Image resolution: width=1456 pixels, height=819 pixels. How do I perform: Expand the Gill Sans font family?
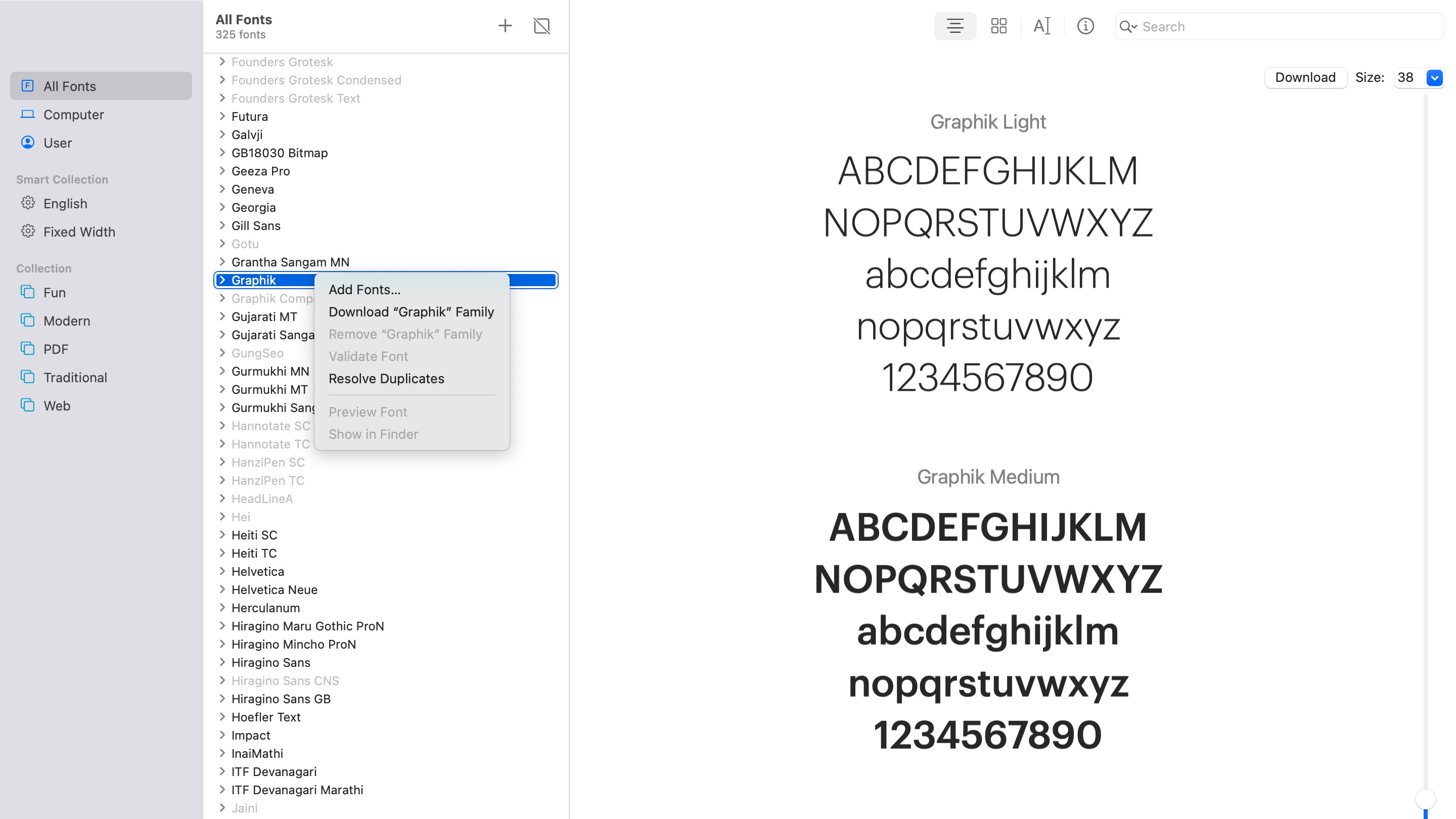pyautogui.click(x=222, y=225)
